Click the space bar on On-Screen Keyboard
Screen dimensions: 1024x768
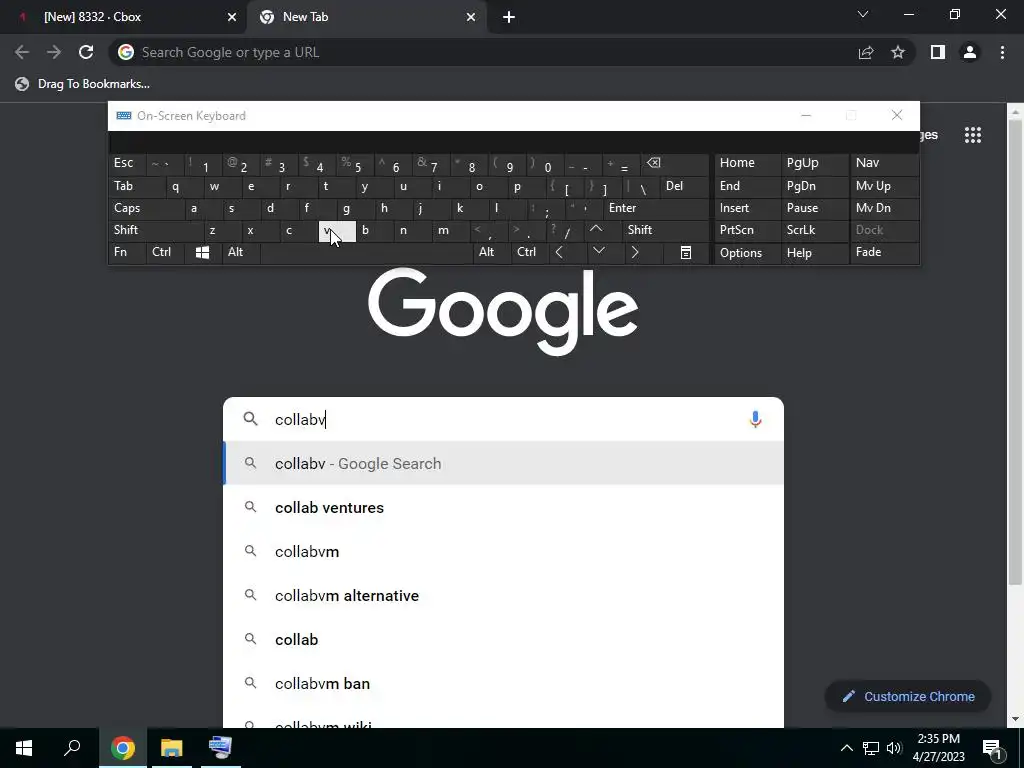tap(366, 253)
